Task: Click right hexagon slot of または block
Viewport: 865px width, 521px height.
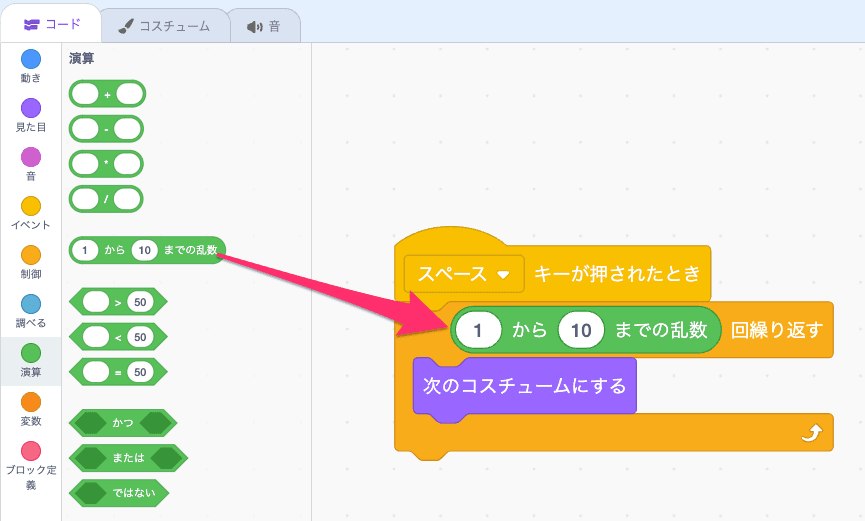Action: point(167,458)
